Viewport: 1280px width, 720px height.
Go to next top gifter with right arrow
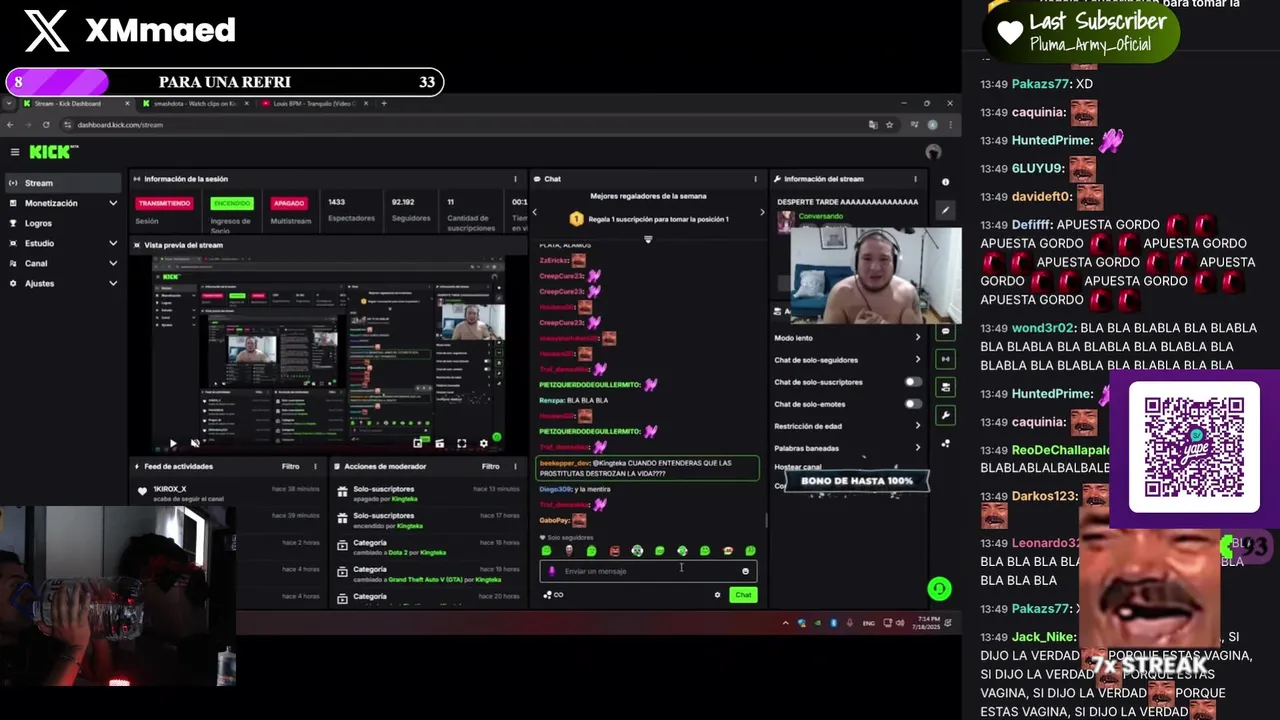point(762,212)
